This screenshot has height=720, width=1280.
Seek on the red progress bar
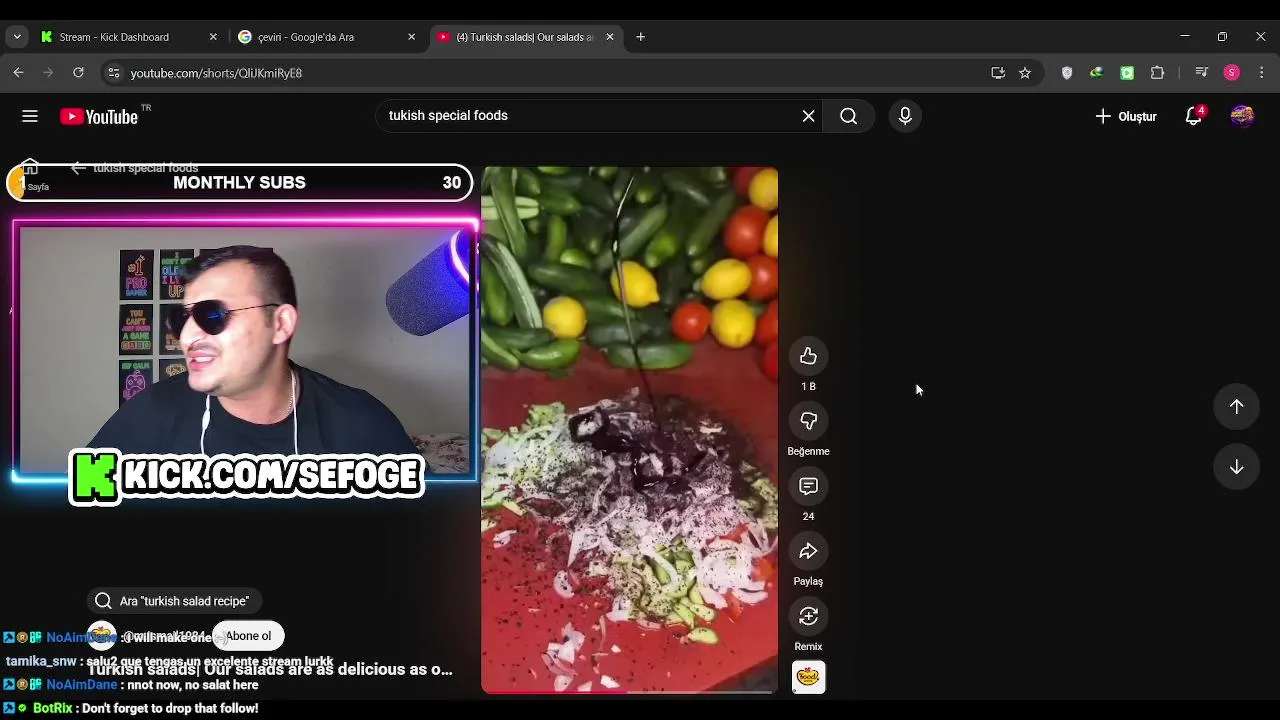(630, 691)
